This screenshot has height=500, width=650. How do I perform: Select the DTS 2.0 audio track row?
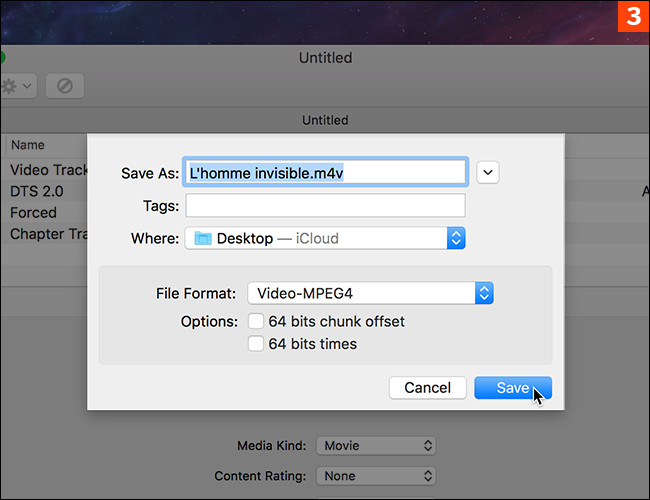click(x=40, y=191)
